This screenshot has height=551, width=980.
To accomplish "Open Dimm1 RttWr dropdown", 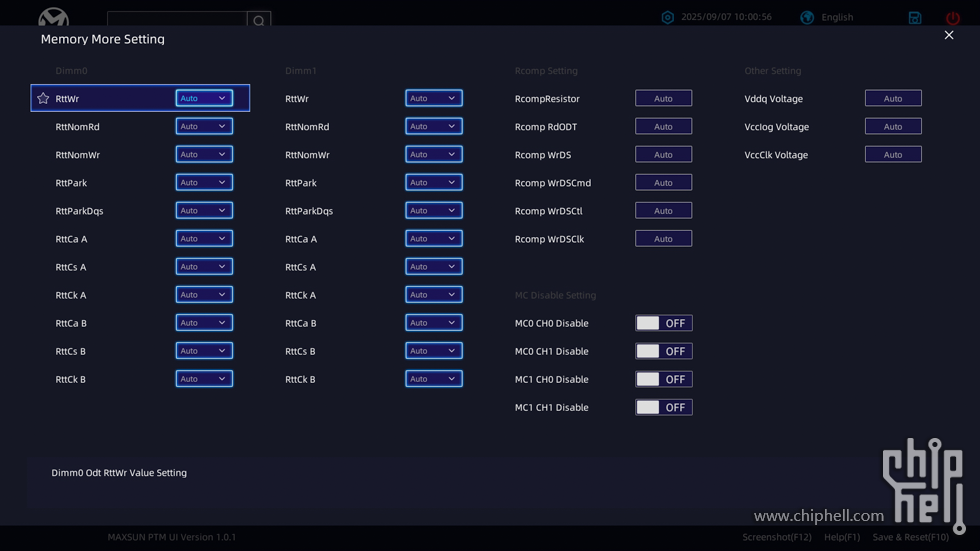I will (x=434, y=98).
